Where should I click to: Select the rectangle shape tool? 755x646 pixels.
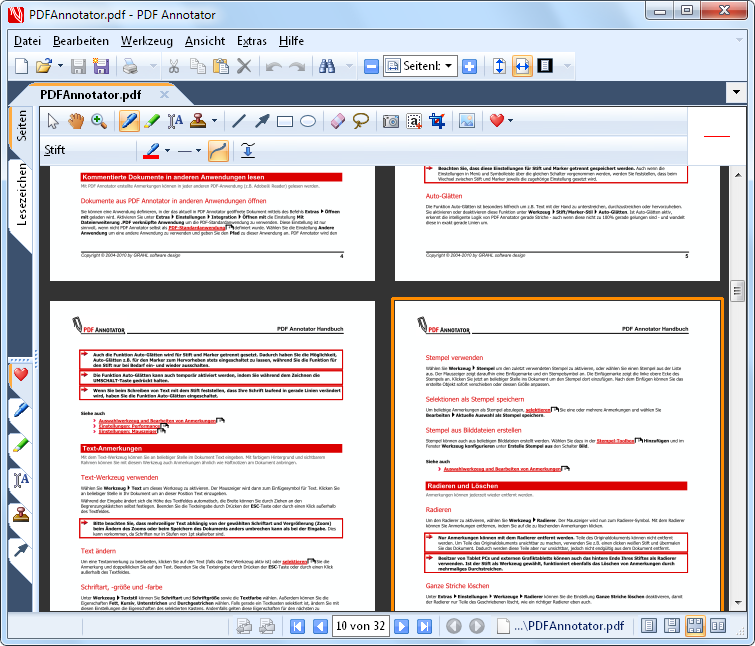pos(285,121)
